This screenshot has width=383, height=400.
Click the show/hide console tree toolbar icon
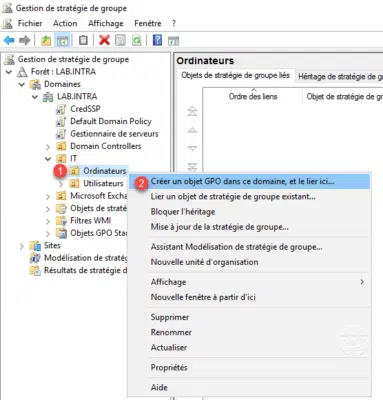pos(63,41)
